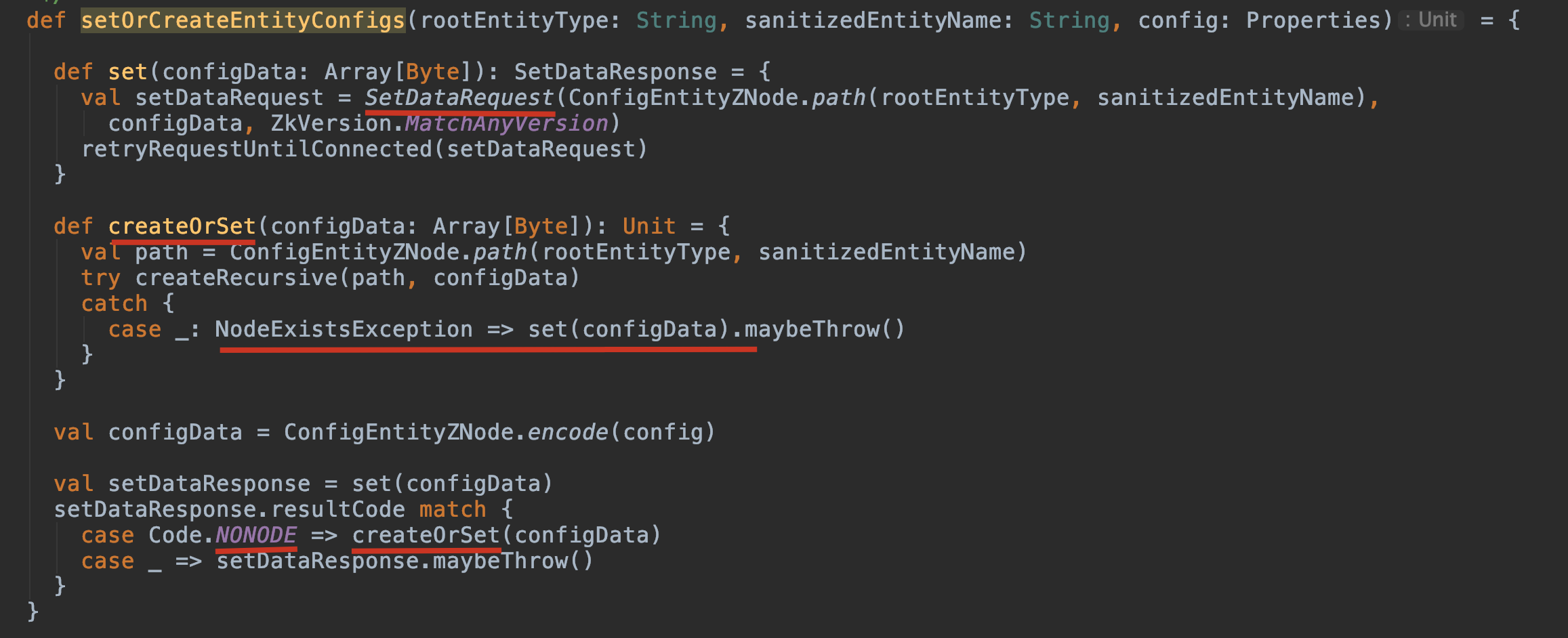
Task: Click the try keyword
Action: tap(100, 278)
